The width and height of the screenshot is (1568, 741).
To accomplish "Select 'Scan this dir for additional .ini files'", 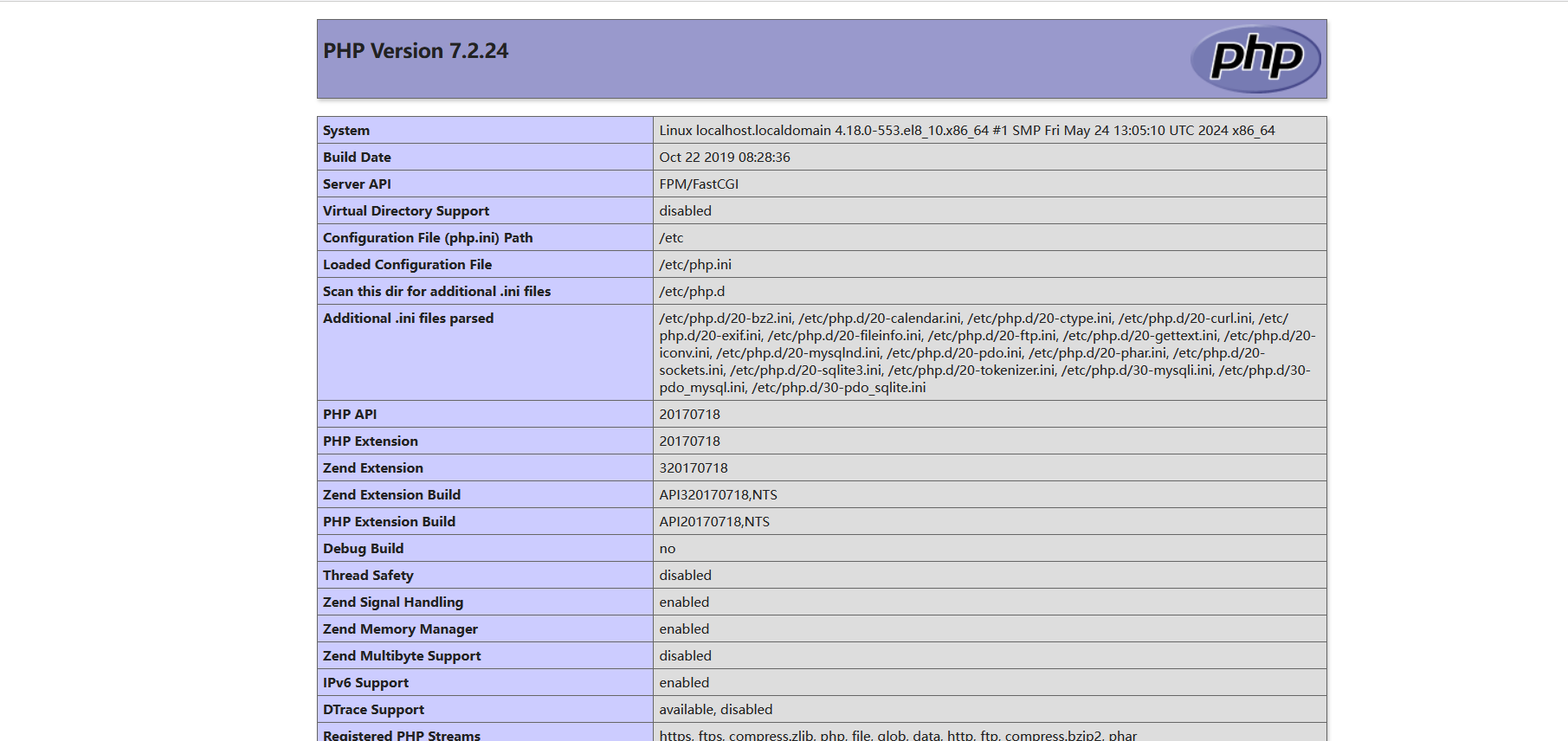I will coord(437,292).
